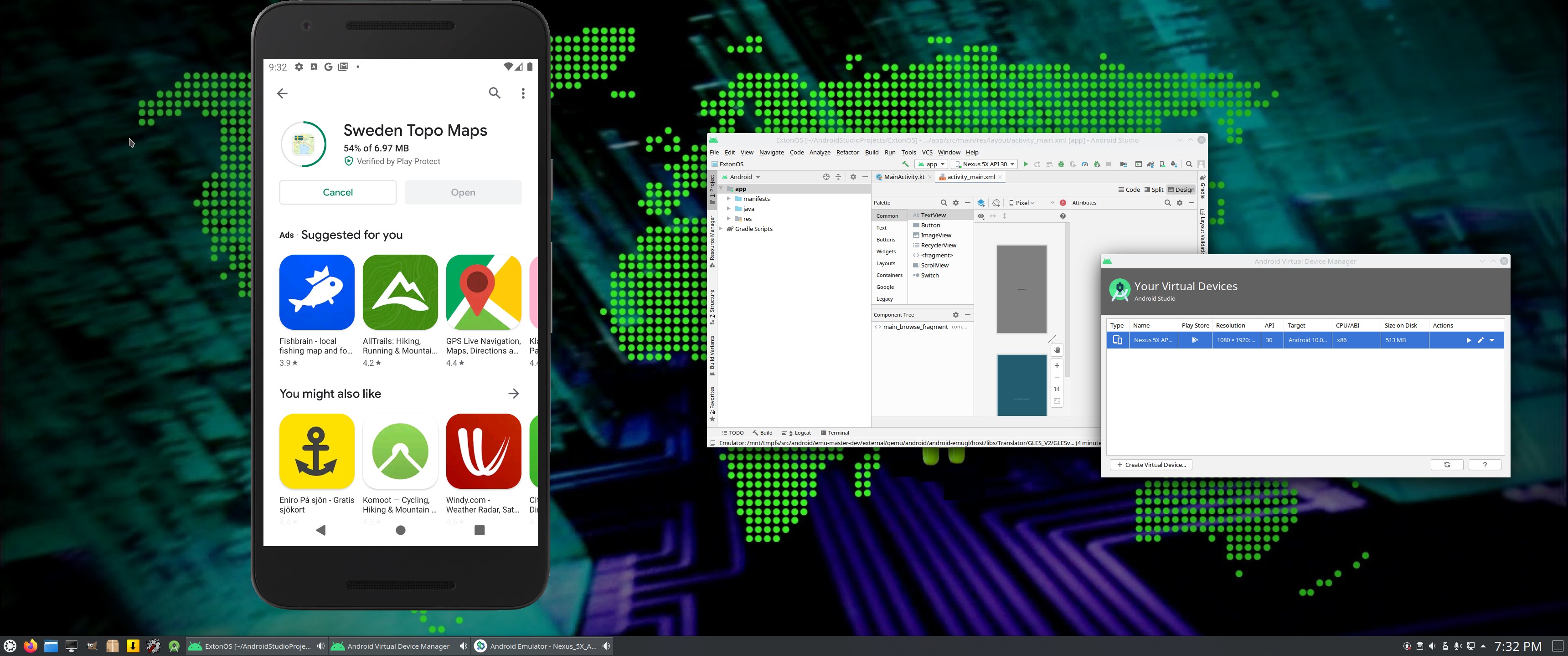Launch the Nexus 5X AVD play action
The image size is (1568, 656).
coord(1468,340)
